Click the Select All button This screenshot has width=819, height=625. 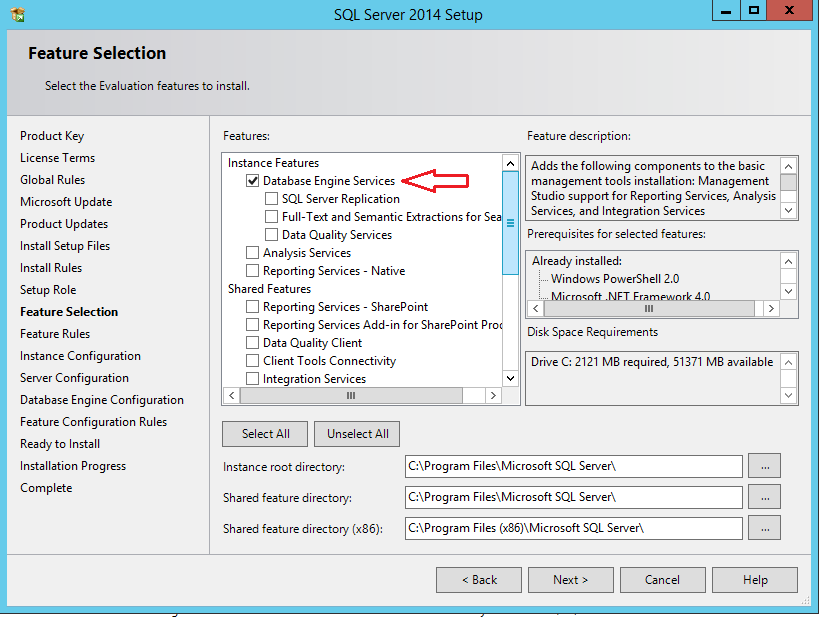coord(265,434)
